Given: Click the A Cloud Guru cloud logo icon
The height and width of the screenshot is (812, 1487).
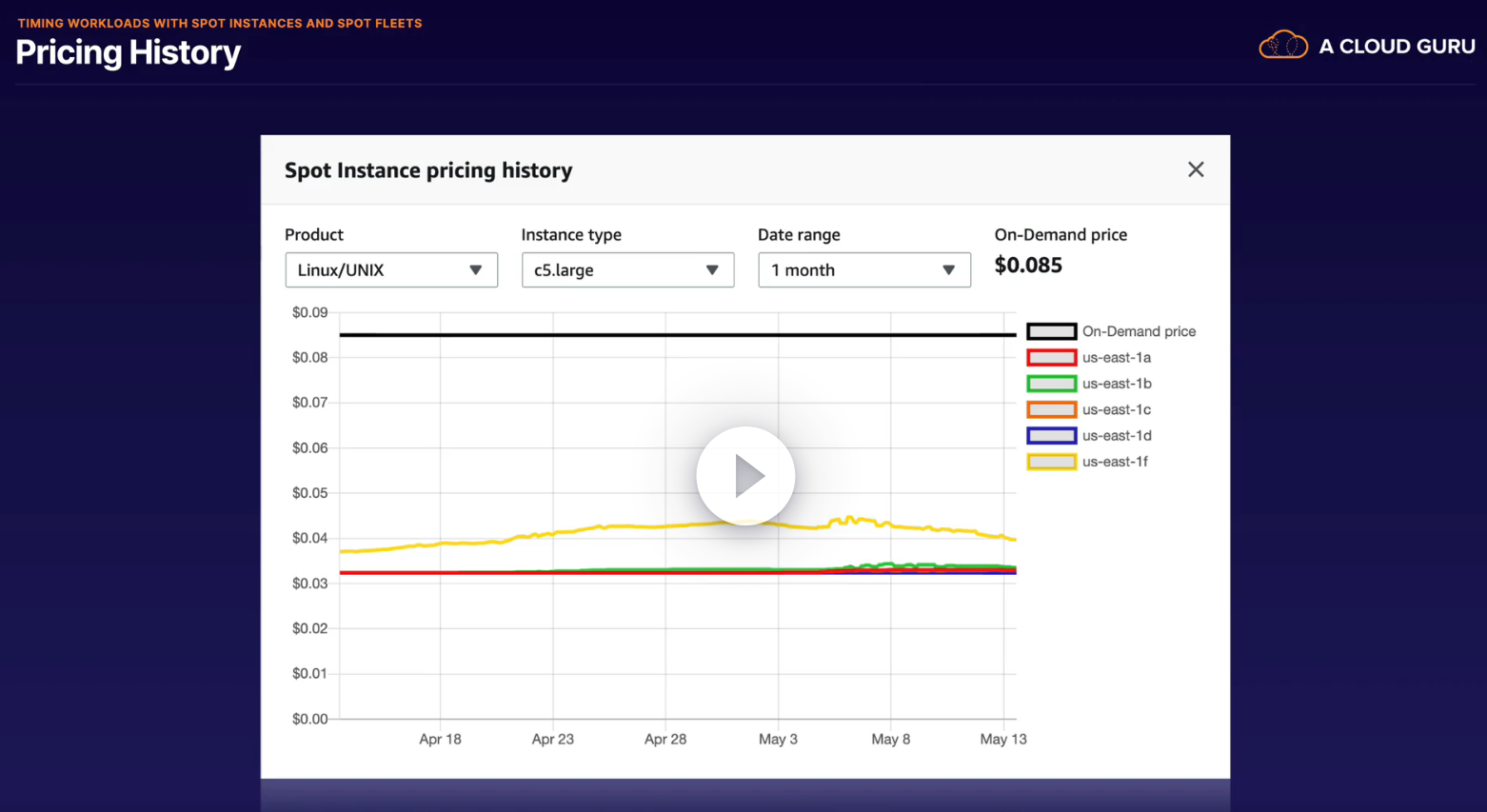Looking at the screenshot, I should coord(1282,45).
